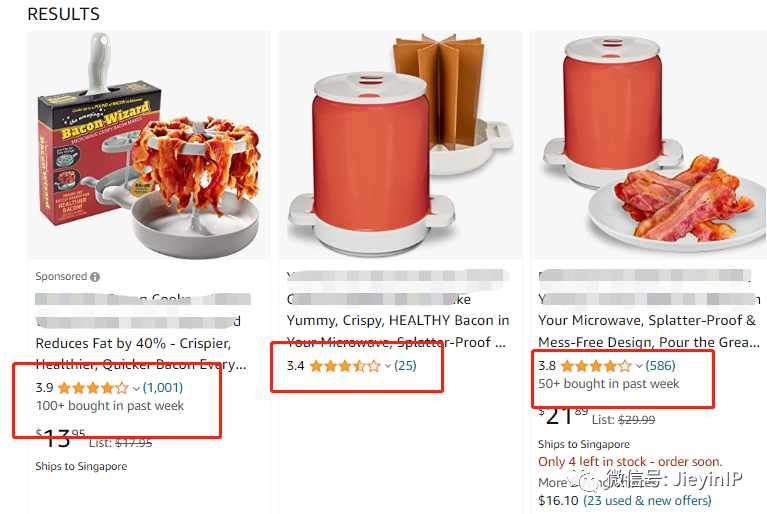Open the 25 reviews link
The height and width of the screenshot is (514, 767).
[405, 365]
